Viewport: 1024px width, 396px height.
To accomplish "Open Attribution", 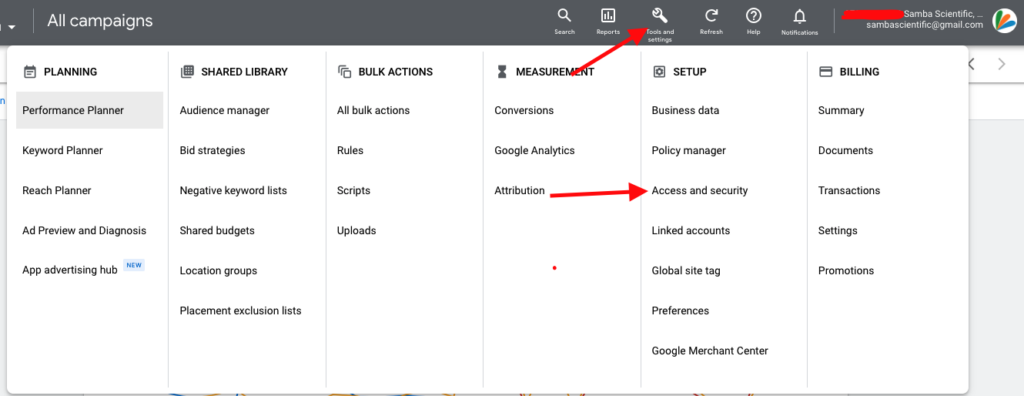I will 519,191.
